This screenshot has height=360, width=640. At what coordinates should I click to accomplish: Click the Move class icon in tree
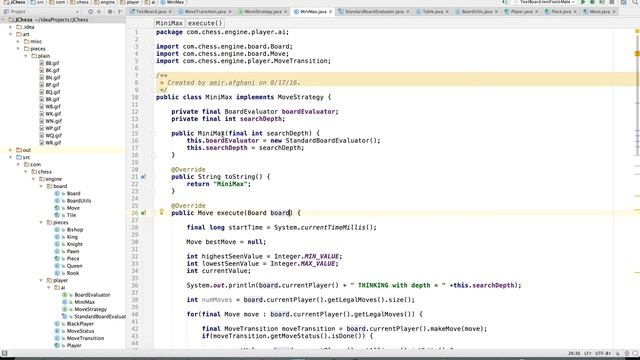[x=57, y=208]
